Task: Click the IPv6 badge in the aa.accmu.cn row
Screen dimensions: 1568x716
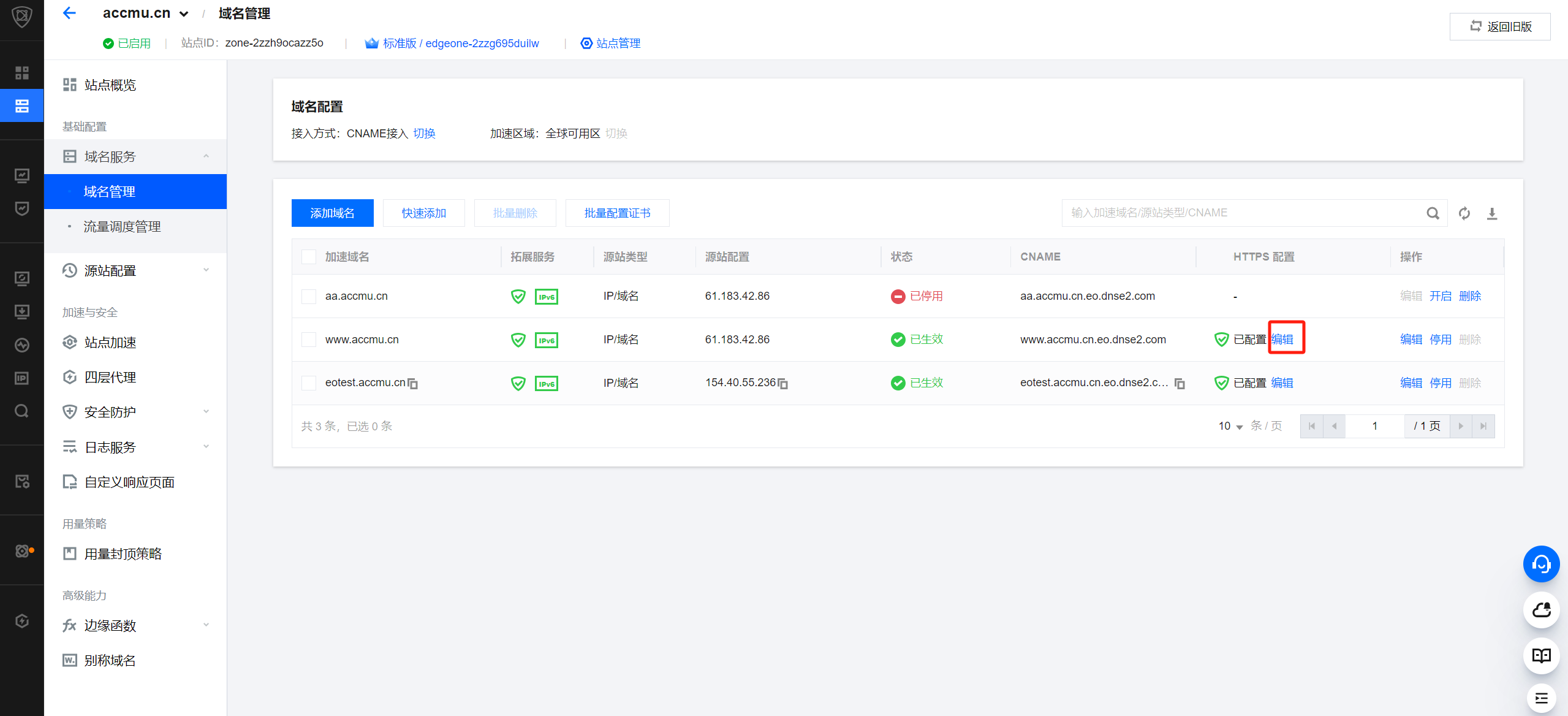Action: pos(547,297)
